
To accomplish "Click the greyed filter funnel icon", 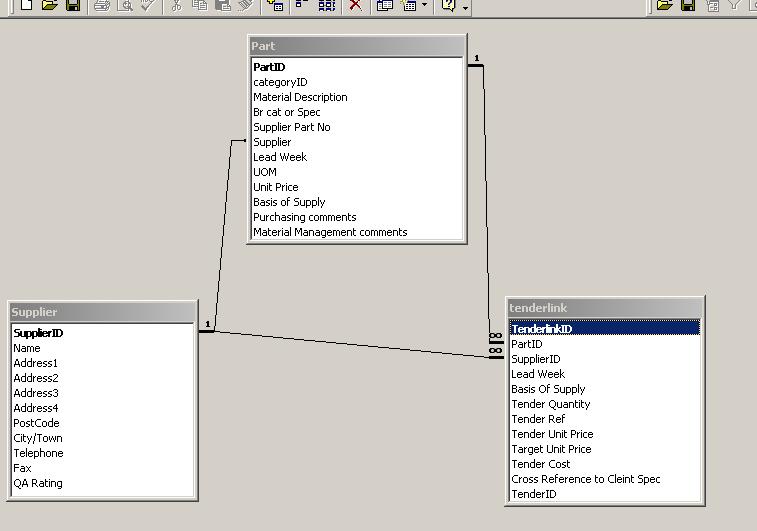I will (x=734, y=5).
